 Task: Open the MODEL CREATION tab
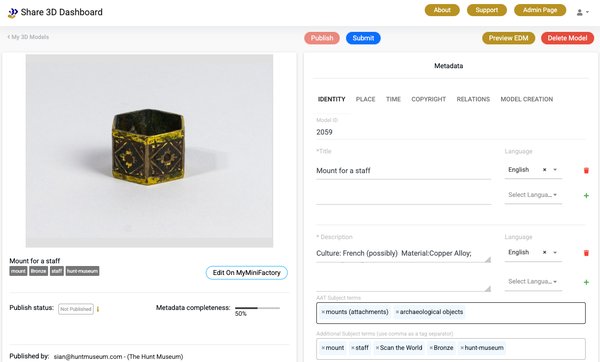click(527, 99)
